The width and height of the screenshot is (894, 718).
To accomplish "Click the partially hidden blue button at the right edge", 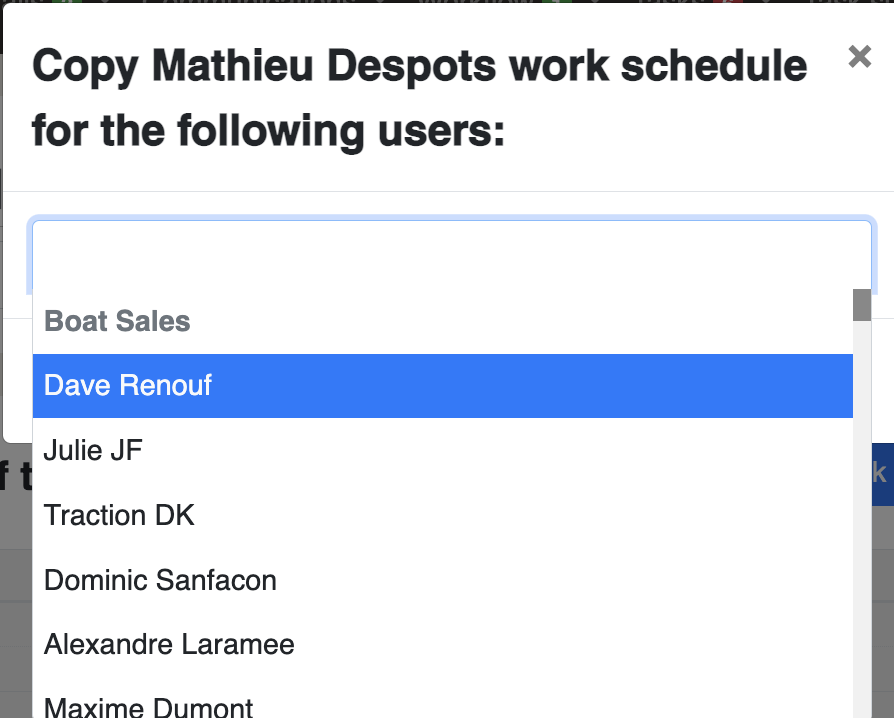I will pyautogui.click(x=882, y=474).
